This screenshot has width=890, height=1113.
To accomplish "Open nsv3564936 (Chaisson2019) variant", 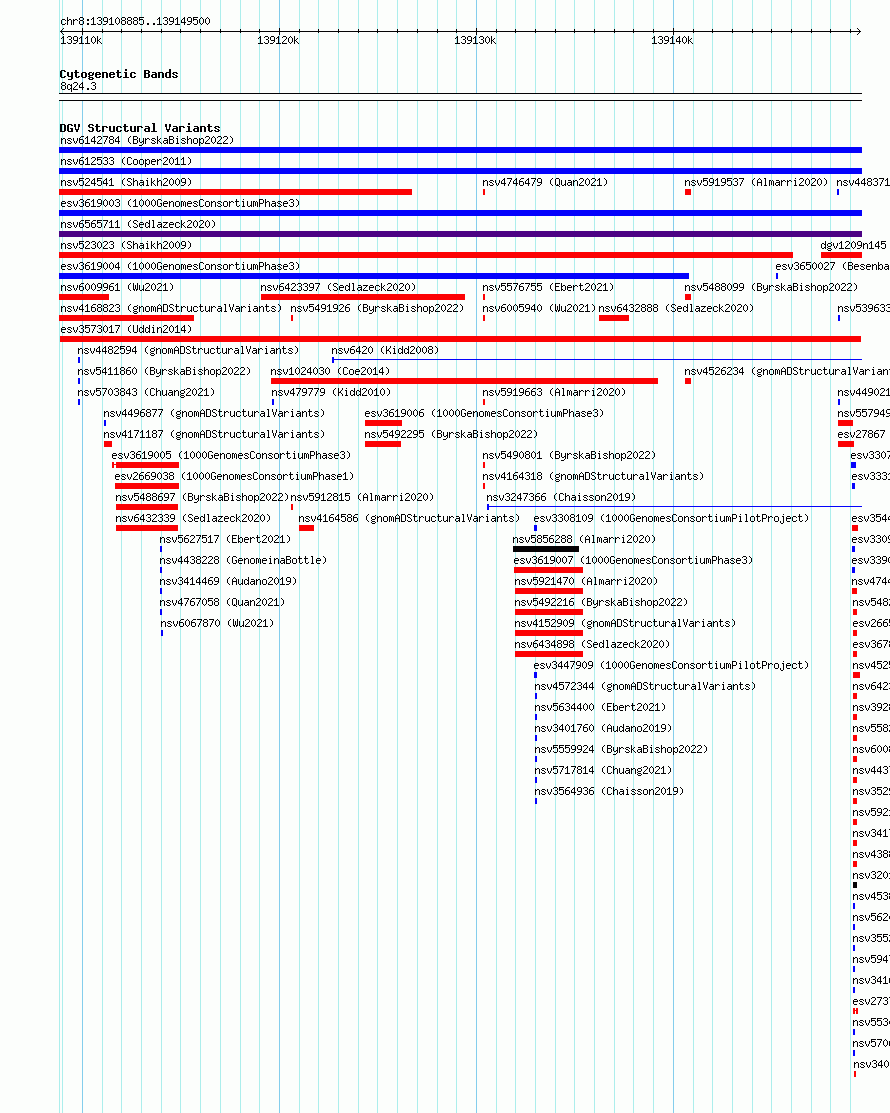I will [x=609, y=791].
